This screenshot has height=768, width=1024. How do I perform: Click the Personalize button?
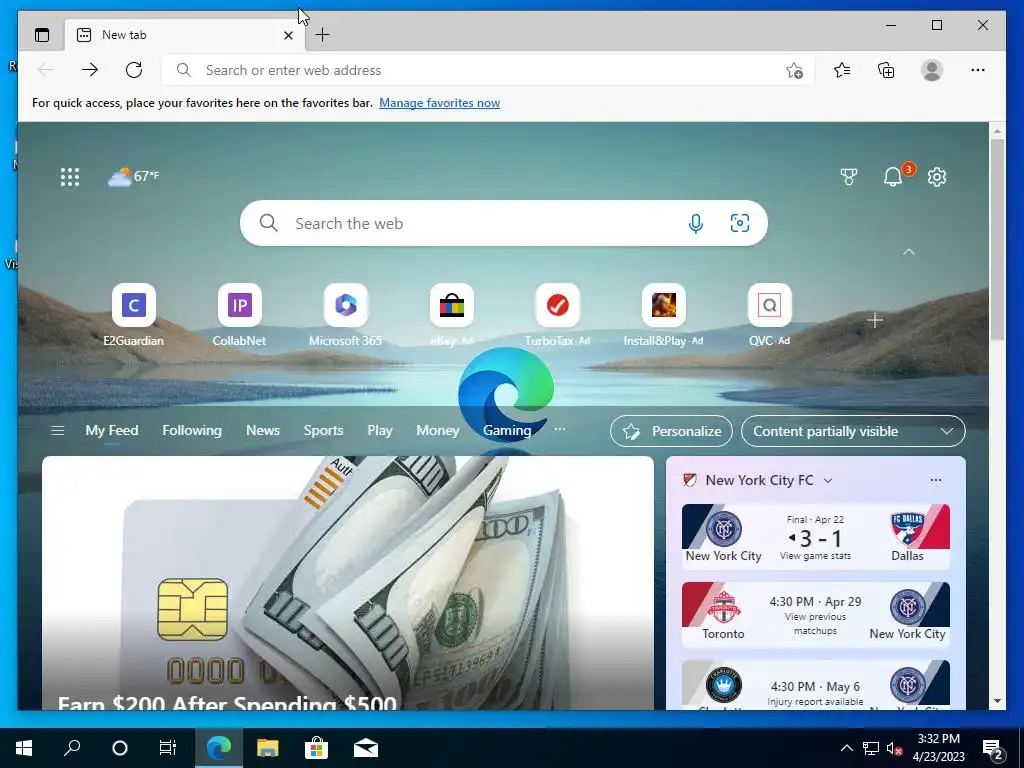(671, 431)
